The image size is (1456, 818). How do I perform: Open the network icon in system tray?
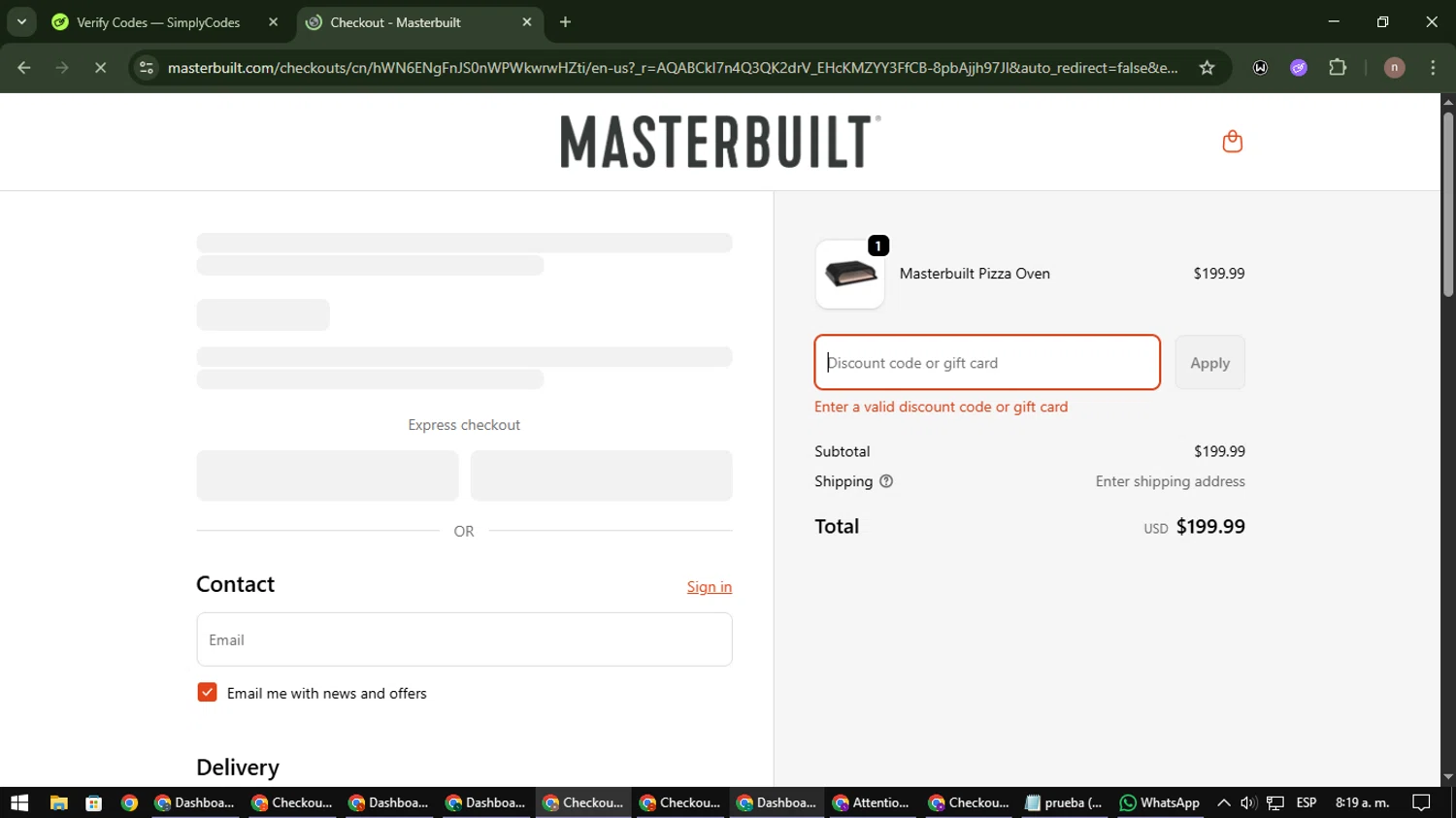click(1275, 802)
